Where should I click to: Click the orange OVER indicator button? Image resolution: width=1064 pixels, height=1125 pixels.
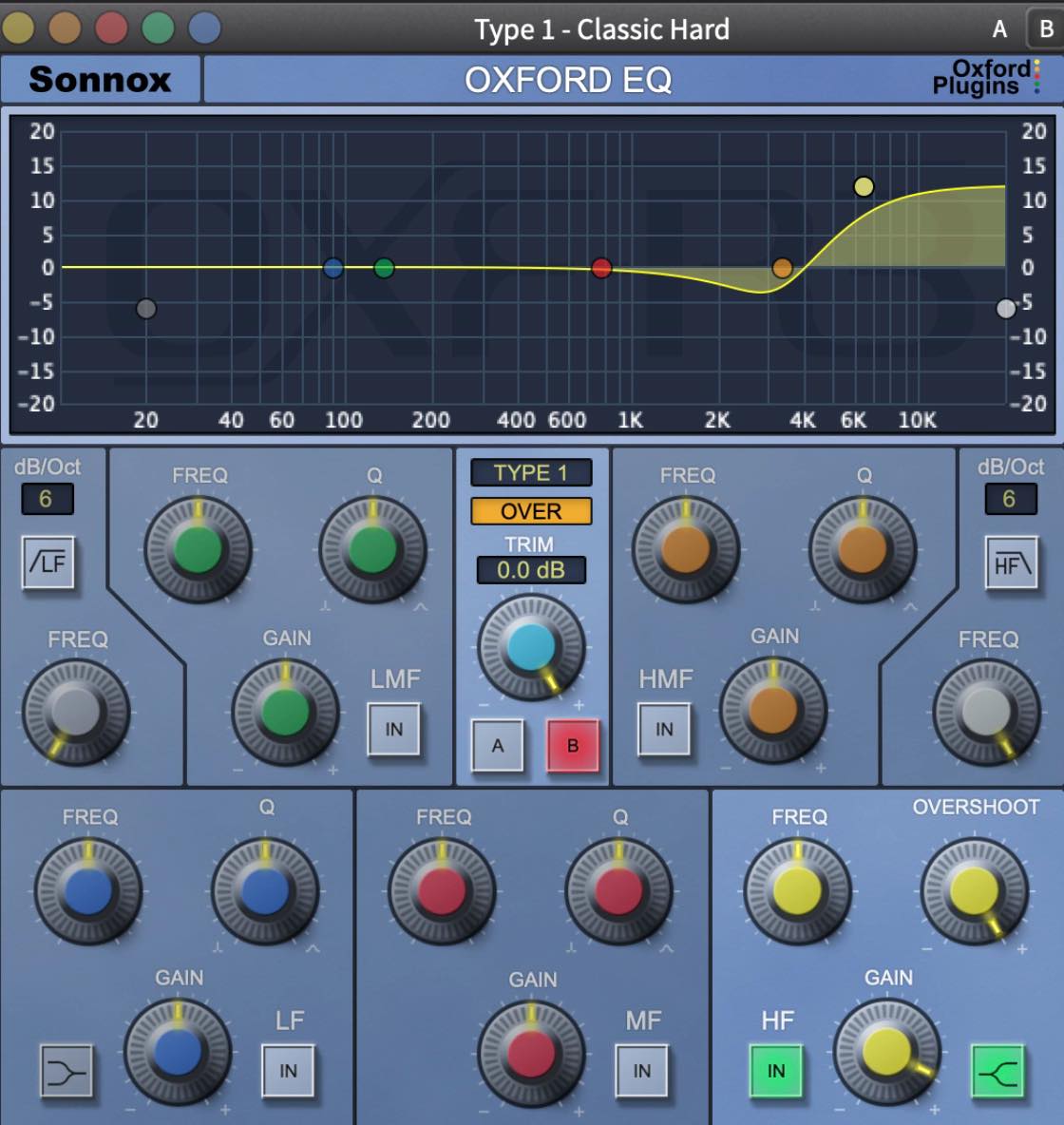[x=531, y=511]
